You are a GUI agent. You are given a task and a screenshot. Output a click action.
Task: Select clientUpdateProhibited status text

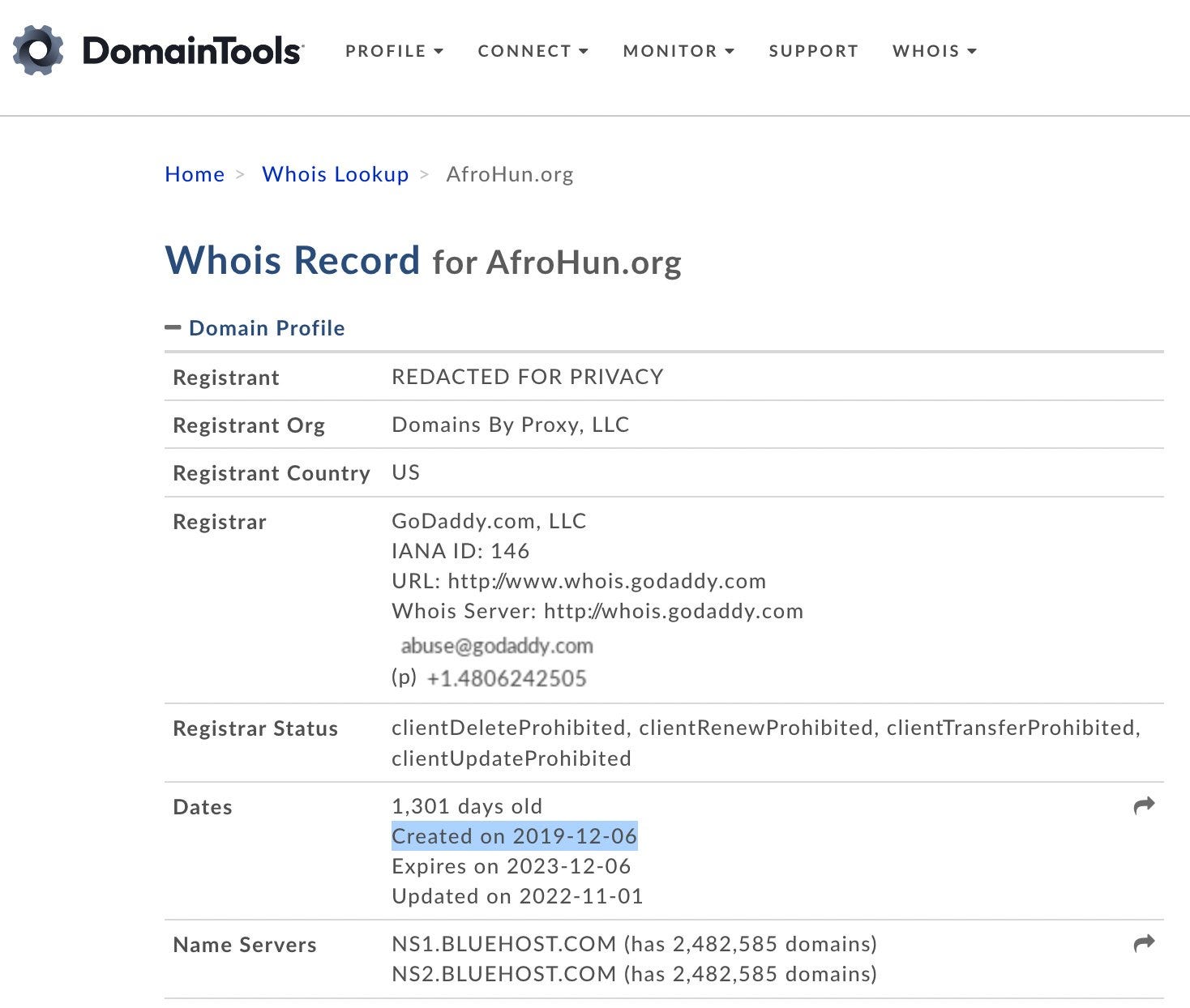tap(512, 758)
